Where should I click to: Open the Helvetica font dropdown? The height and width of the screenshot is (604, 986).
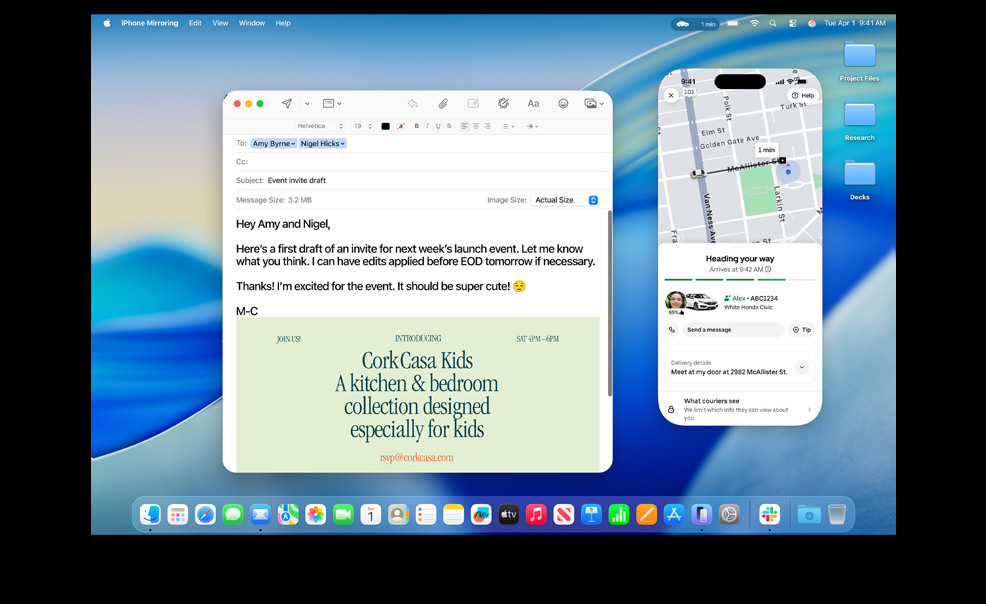pos(320,126)
